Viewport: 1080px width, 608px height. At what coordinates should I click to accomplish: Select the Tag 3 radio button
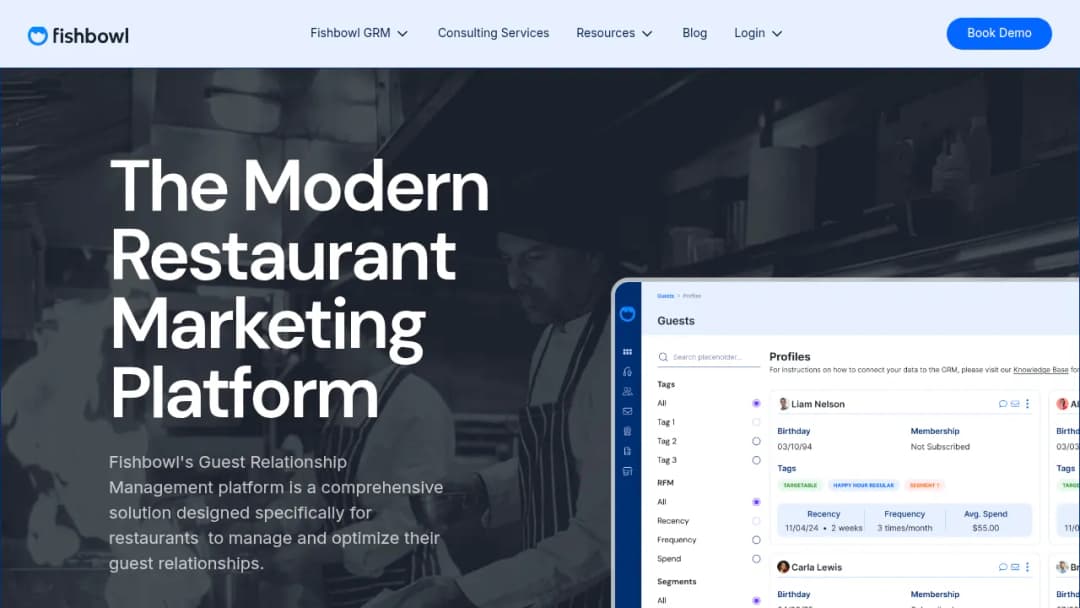pos(756,460)
